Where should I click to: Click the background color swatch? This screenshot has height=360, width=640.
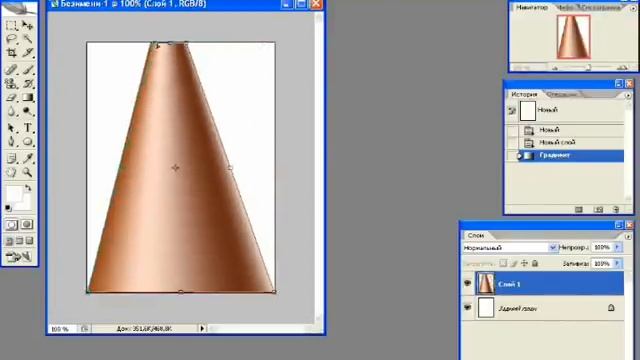click(25, 204)
